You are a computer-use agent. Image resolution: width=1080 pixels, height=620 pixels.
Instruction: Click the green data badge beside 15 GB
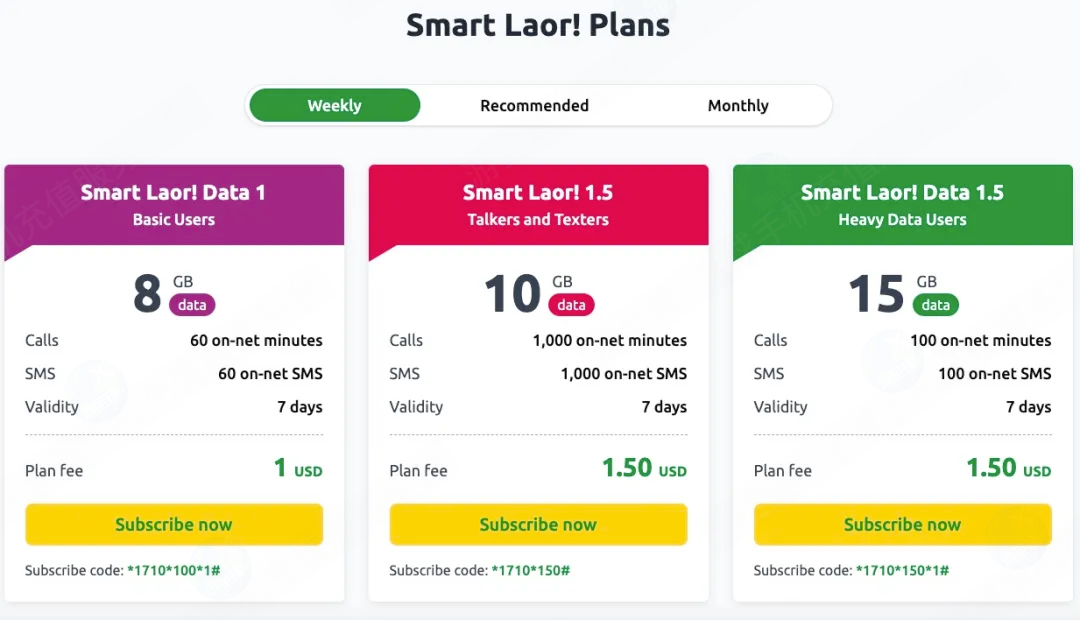pos(935,305)
